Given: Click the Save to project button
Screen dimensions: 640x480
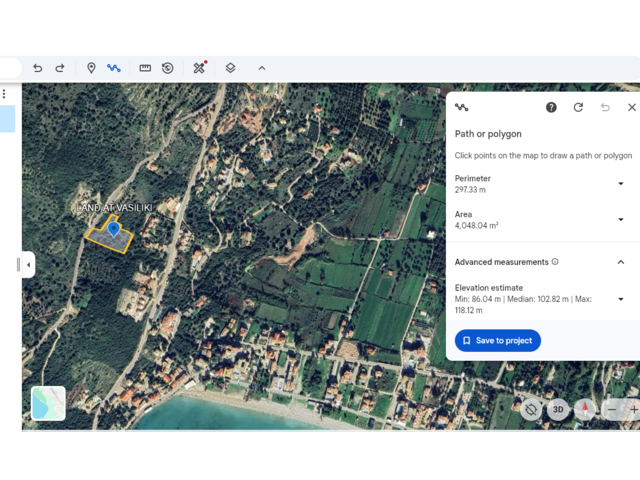Looking at the screenshot, I should click(498, 340).
